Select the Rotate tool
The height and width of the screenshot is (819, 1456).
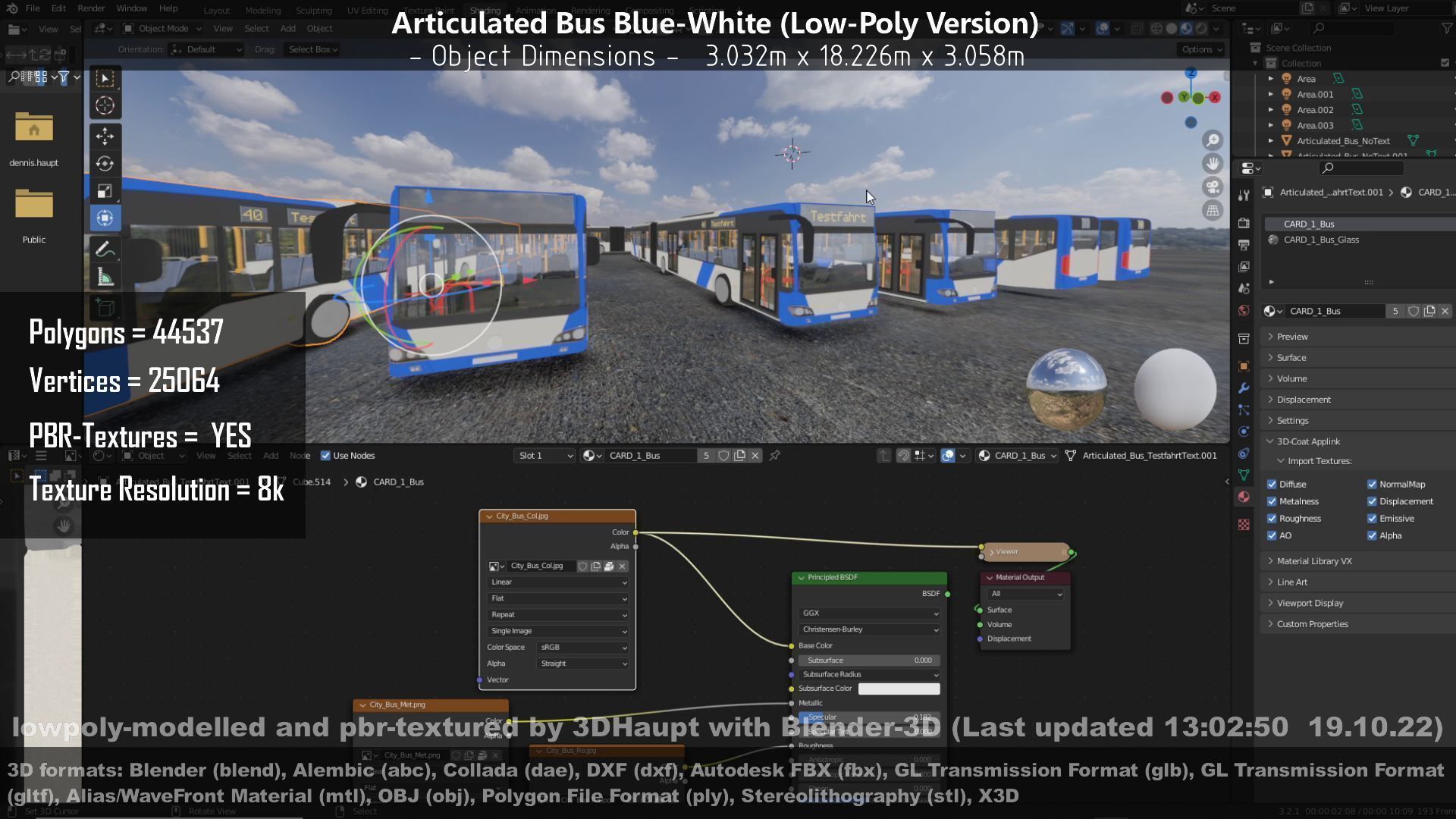coord(105,164)
